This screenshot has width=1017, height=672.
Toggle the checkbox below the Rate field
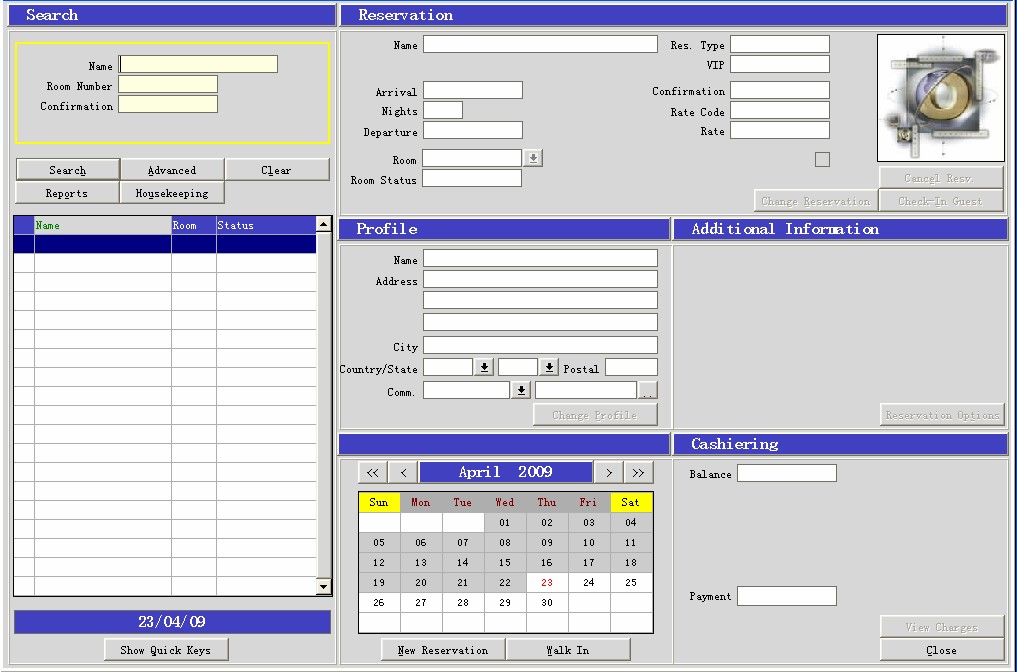(x=822, y=159)
